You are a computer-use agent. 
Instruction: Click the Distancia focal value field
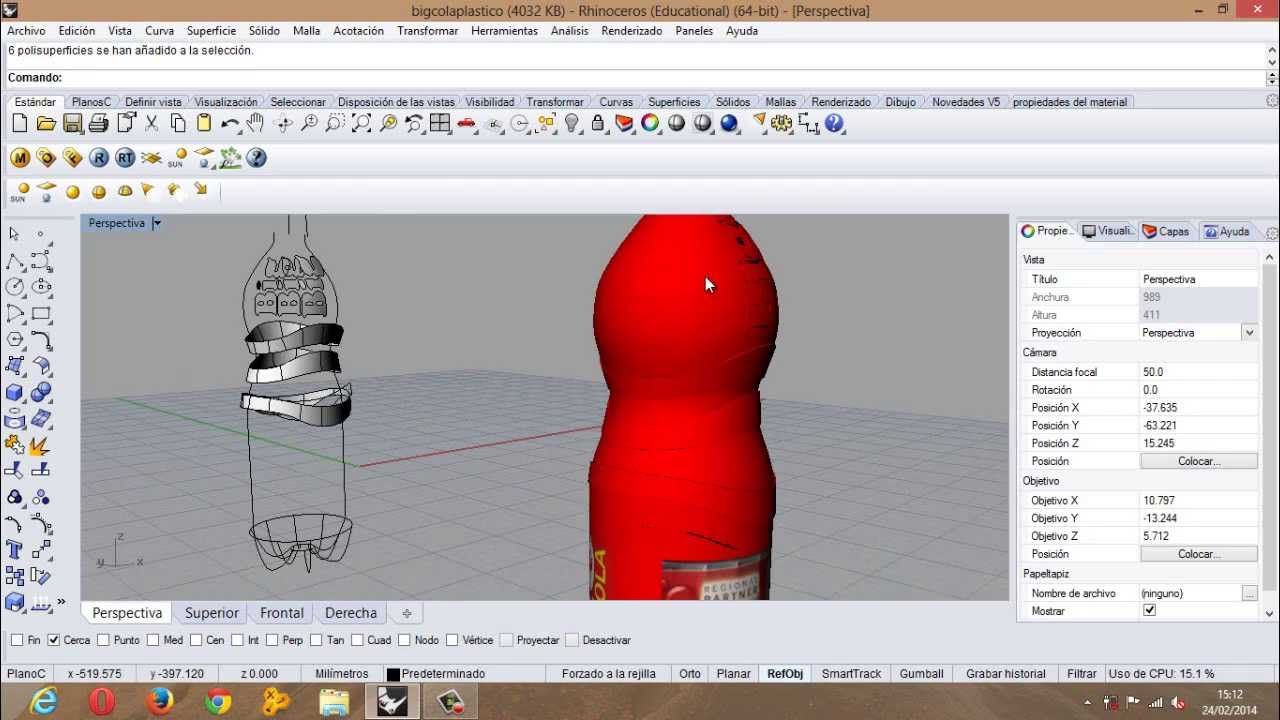pos(1199,372)
